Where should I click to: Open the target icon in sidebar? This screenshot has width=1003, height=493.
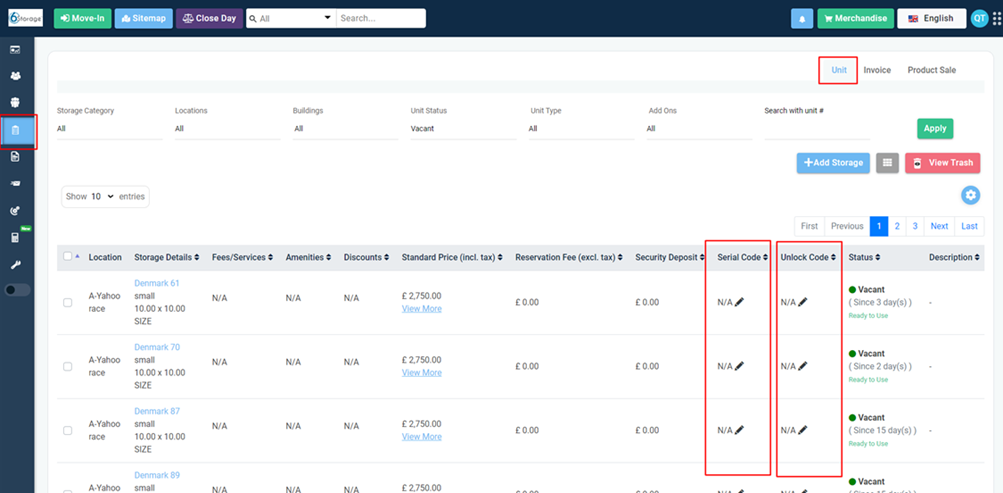point(15,210)
